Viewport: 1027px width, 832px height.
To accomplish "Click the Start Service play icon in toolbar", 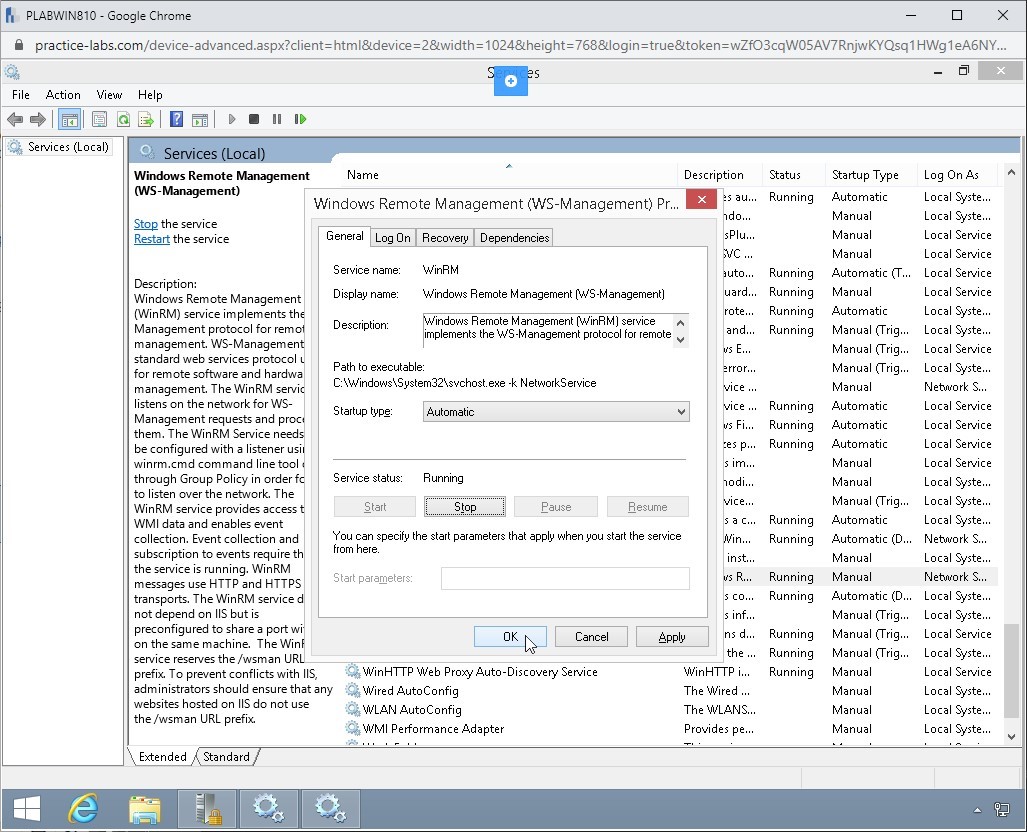I will (231, 119).
